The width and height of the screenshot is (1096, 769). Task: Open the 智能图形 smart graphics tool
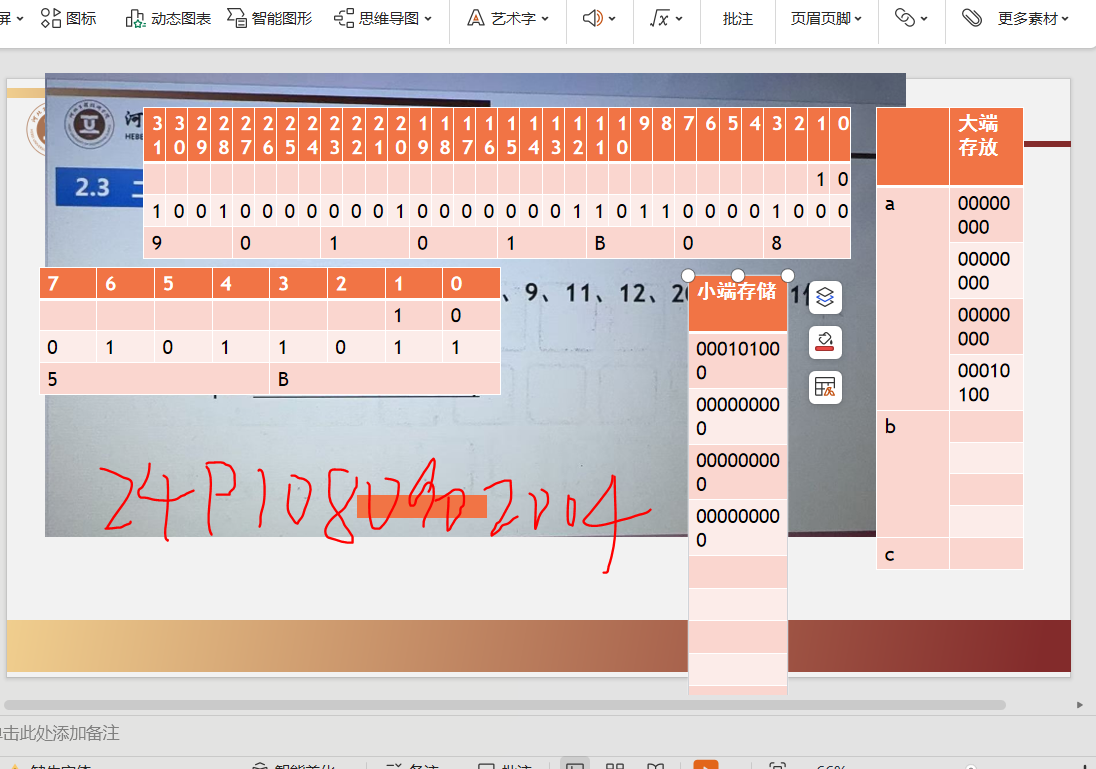tap(270, 18)
